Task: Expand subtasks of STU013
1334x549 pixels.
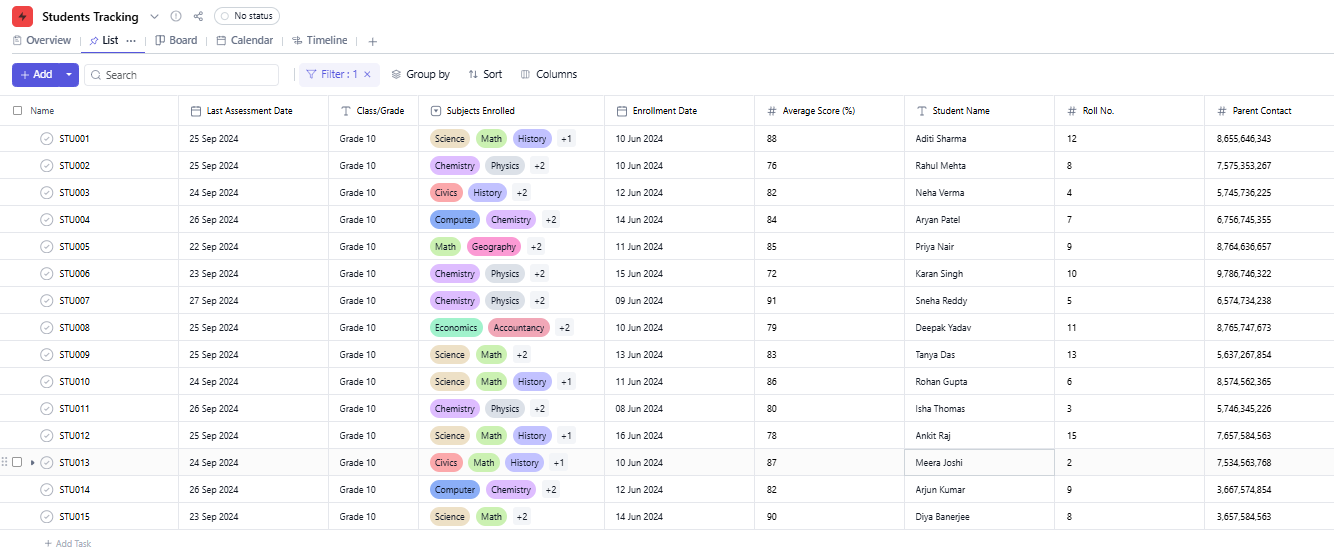Action: click(32, 462)
